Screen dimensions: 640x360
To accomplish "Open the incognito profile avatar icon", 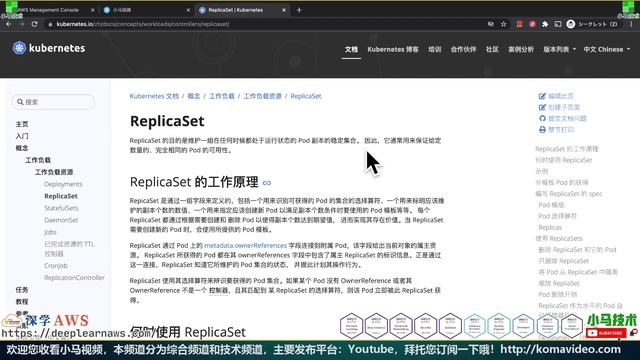I will [x=571, y=24].
